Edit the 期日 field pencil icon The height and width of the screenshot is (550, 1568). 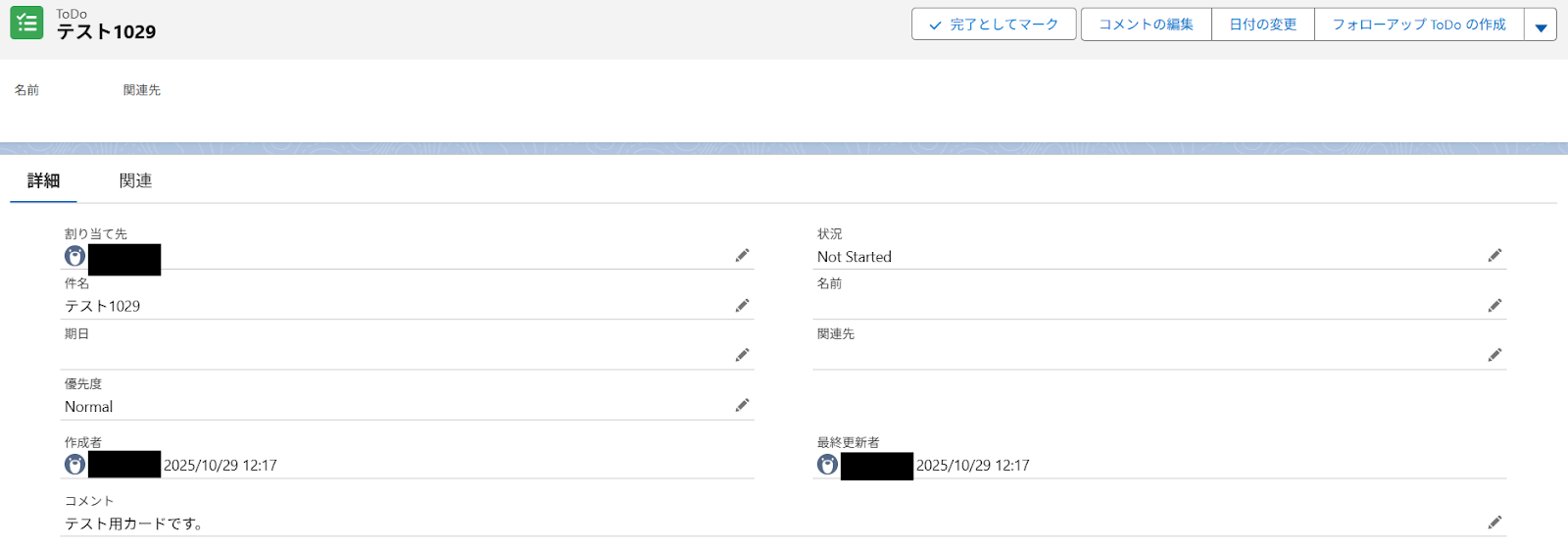click(x=742, y=355)
